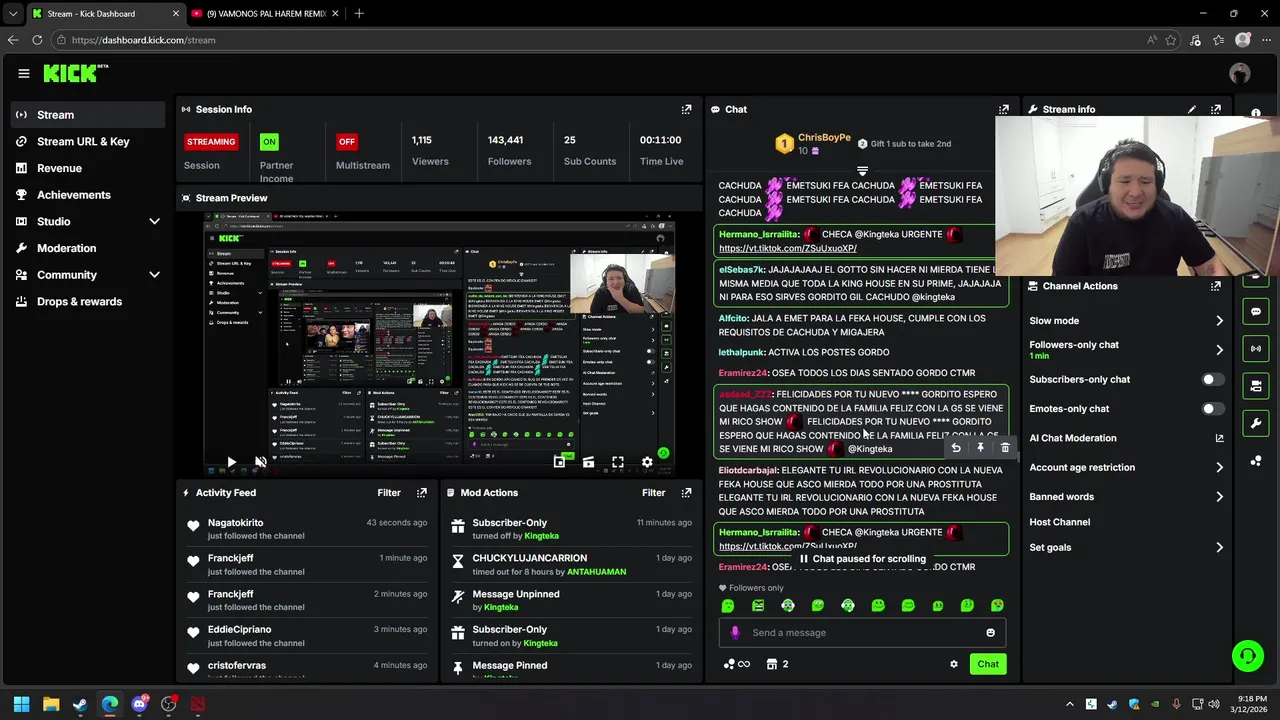Click the three-dots icon in right rail
Image resolution: width=1280 pixels, height=720 pixels.
(1256, 461)
